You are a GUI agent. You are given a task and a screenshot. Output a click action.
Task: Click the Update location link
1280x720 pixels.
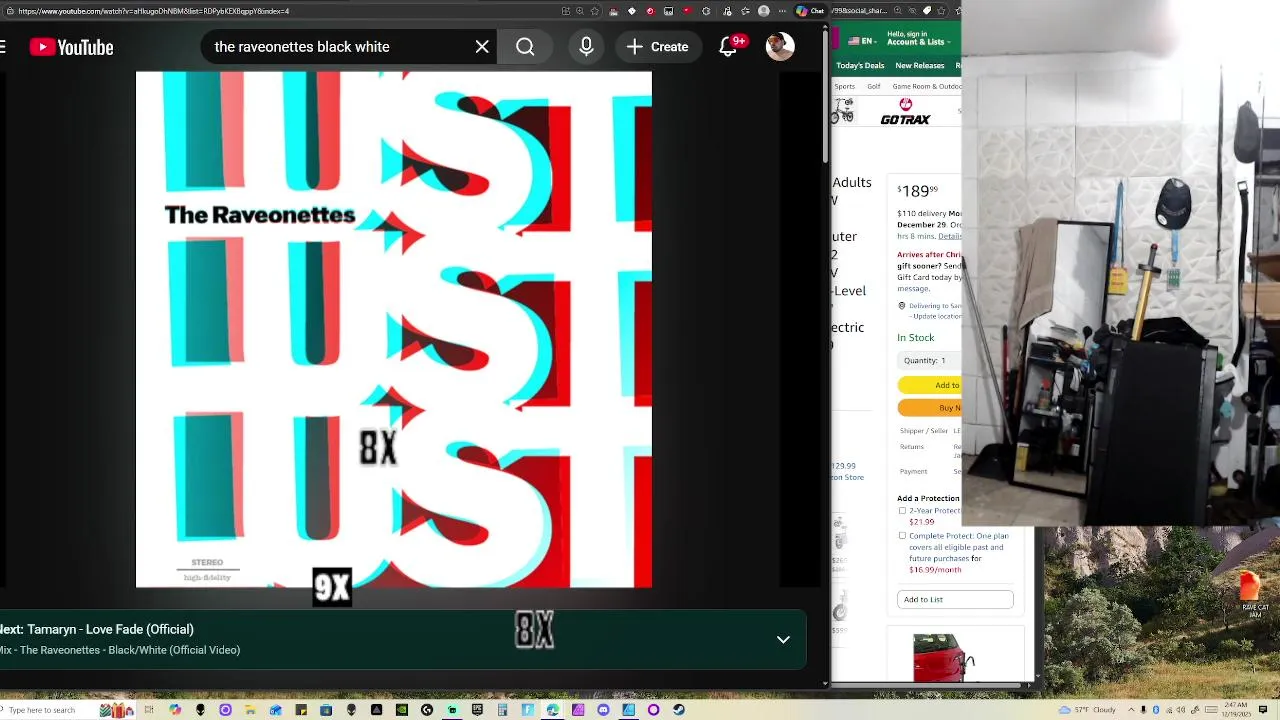[935, 316]
